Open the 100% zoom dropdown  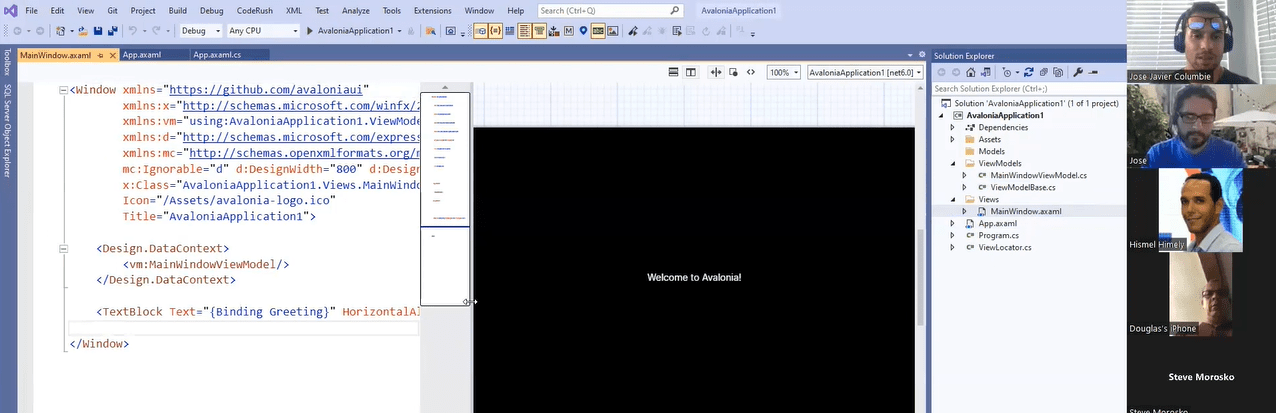[x=783, y=72]
